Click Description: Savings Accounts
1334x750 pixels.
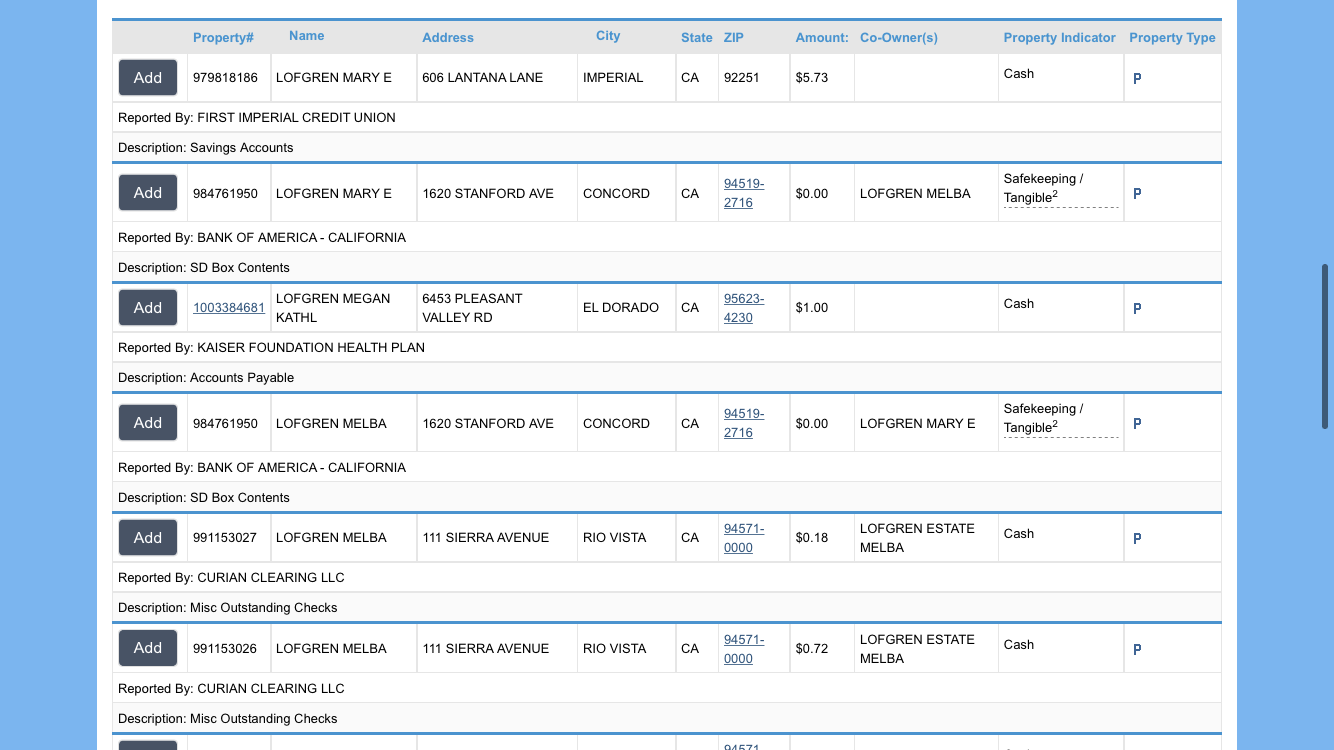(206, 148)
